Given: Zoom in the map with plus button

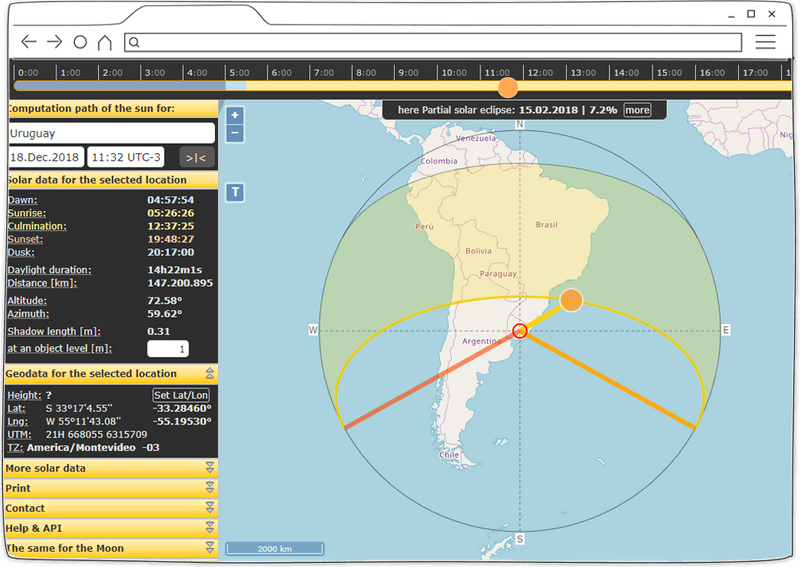Looking at the screenshot, I should tap(235, 115).
